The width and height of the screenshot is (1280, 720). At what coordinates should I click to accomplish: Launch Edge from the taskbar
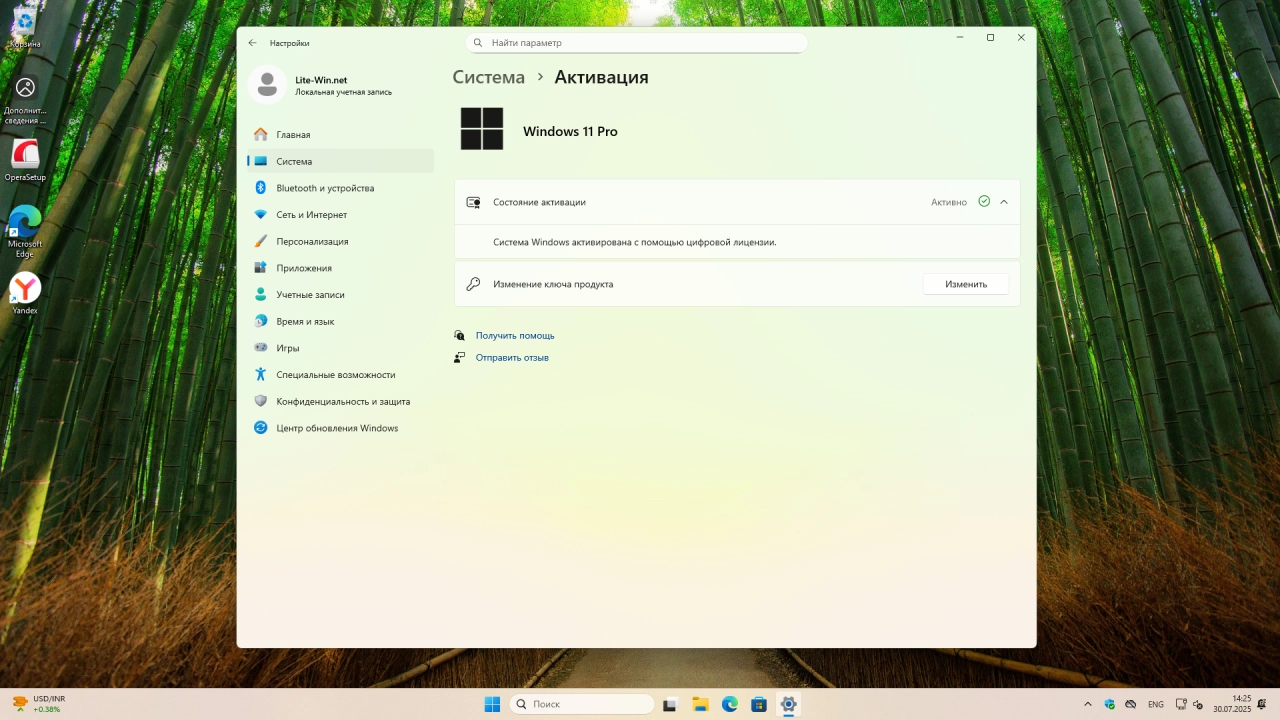[730, 704]
